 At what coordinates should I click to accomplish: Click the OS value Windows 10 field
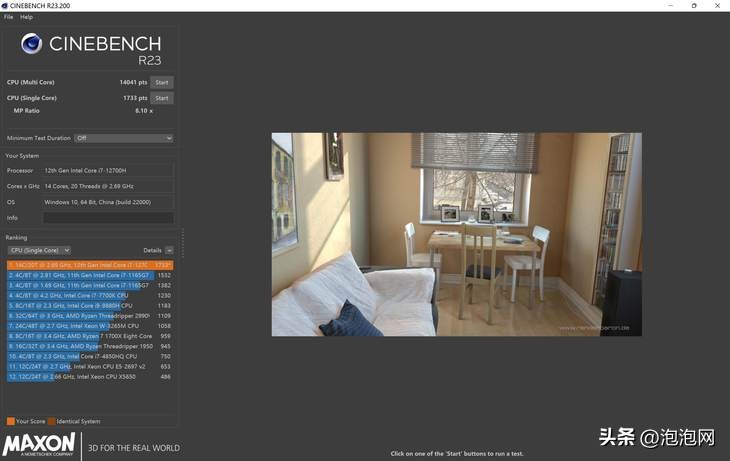[108, 202]
